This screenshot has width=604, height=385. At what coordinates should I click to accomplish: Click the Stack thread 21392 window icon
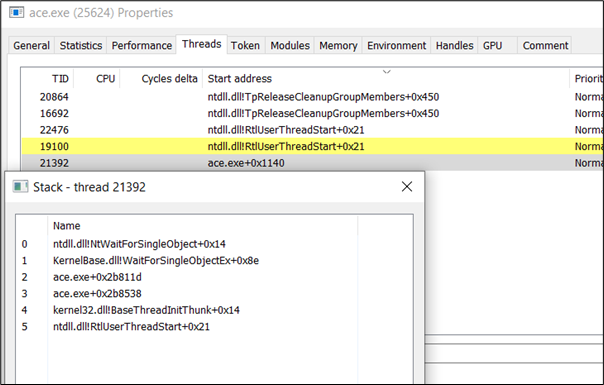pos(20,187)
